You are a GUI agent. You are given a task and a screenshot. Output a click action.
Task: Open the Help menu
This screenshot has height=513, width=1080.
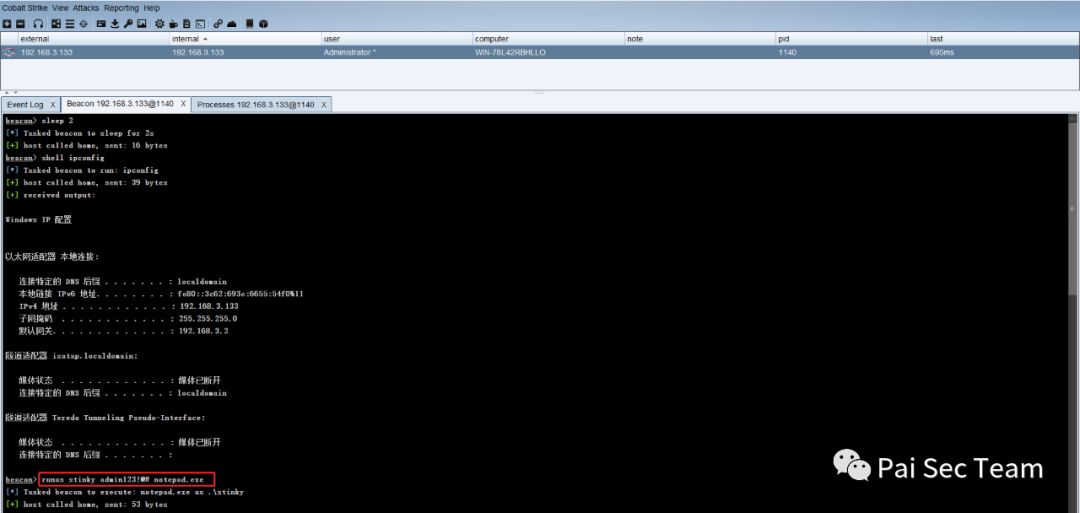point(152,8)
